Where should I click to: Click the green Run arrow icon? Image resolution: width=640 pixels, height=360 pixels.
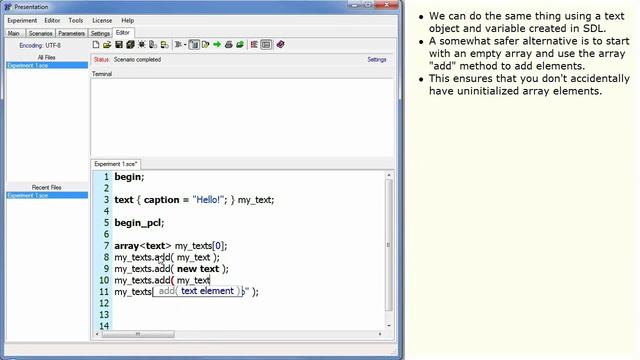(x=217, y=44)
